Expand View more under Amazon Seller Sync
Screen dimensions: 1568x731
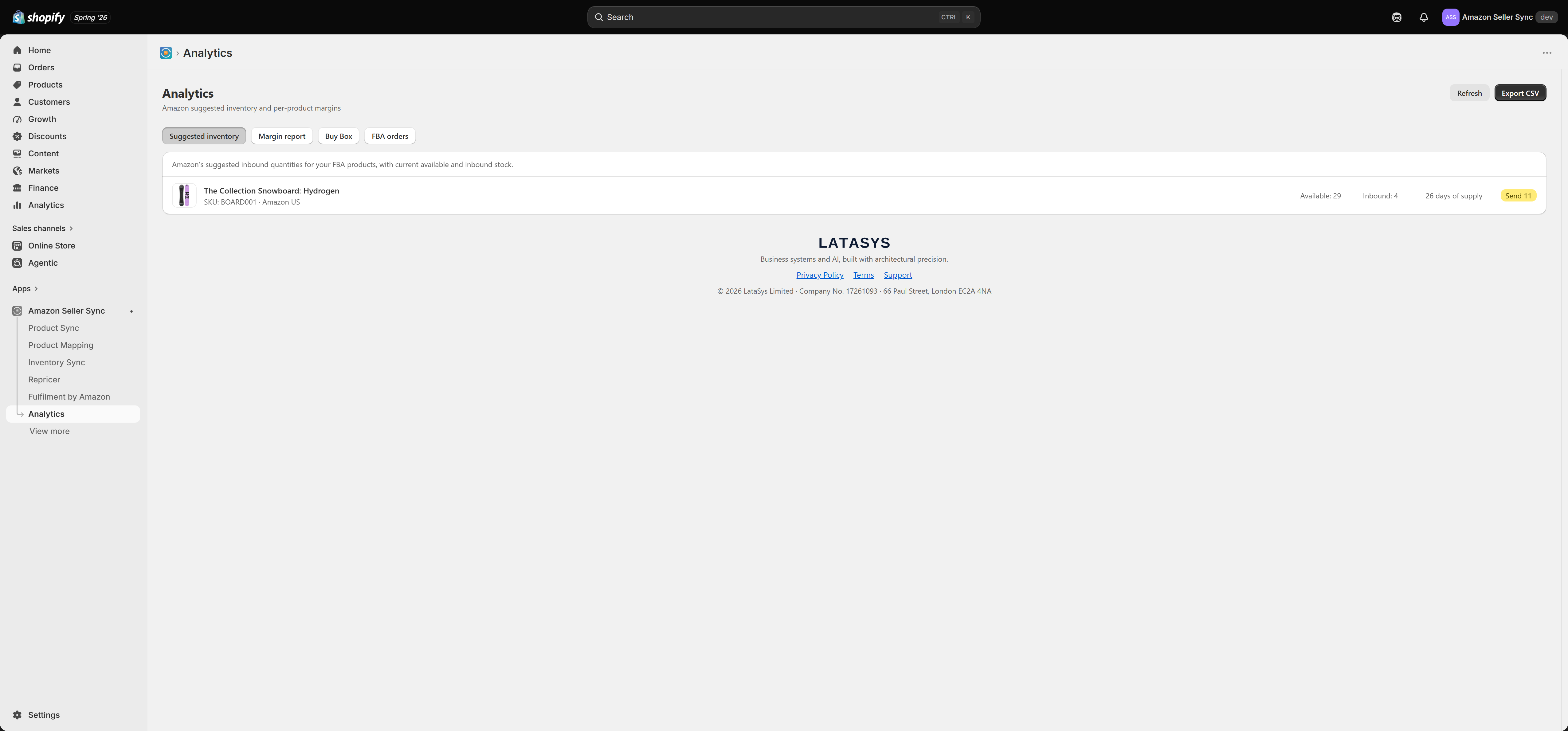49,431
